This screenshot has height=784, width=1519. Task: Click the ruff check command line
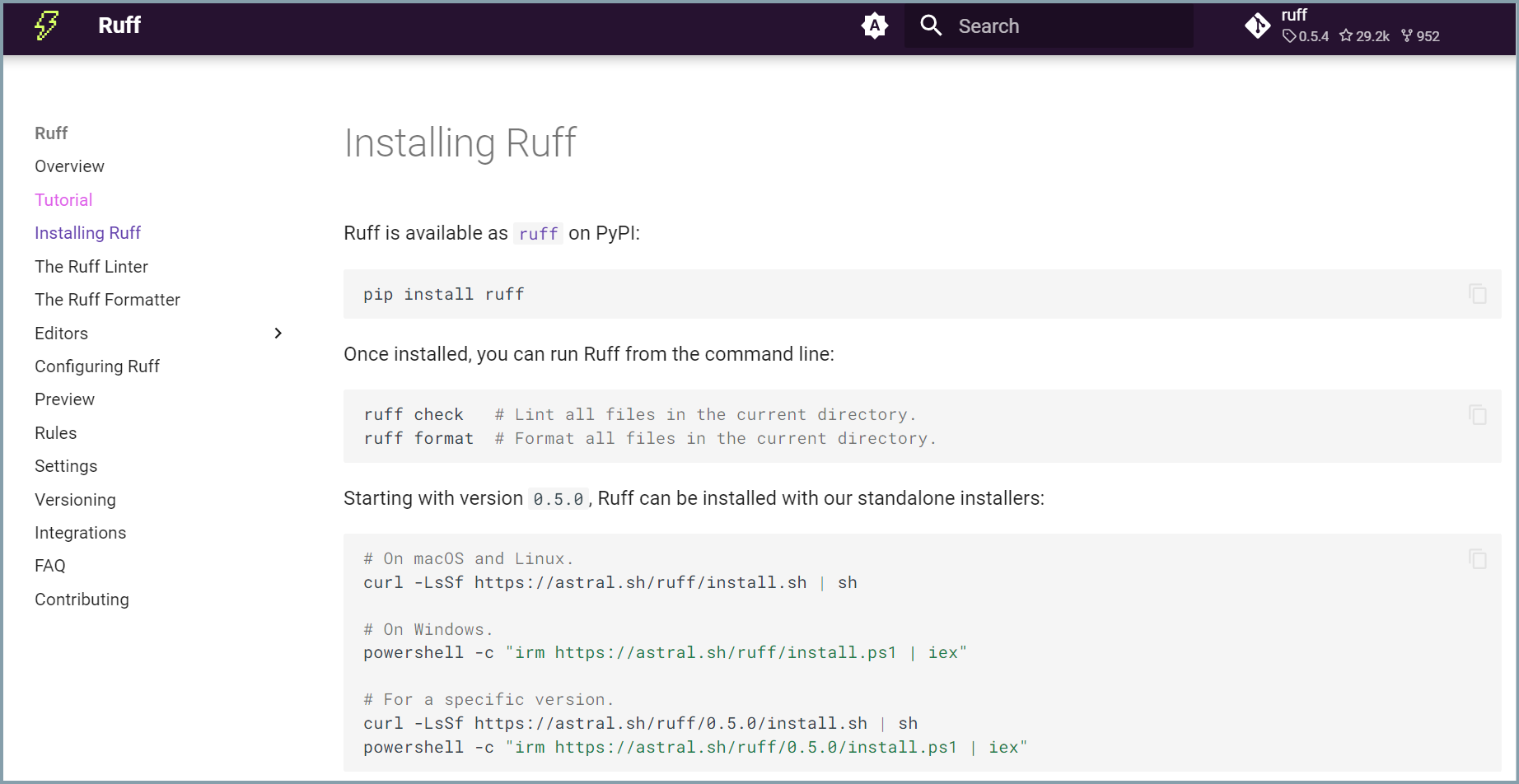click(414, 415)
